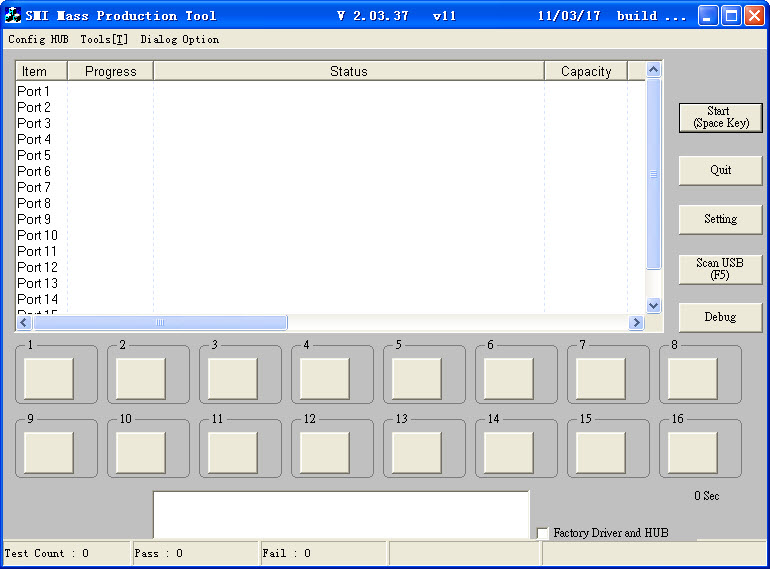Viewport: 770px width, 569px height.
Task: Open the Dialog Option menu
Action: (x=179, y=40)
